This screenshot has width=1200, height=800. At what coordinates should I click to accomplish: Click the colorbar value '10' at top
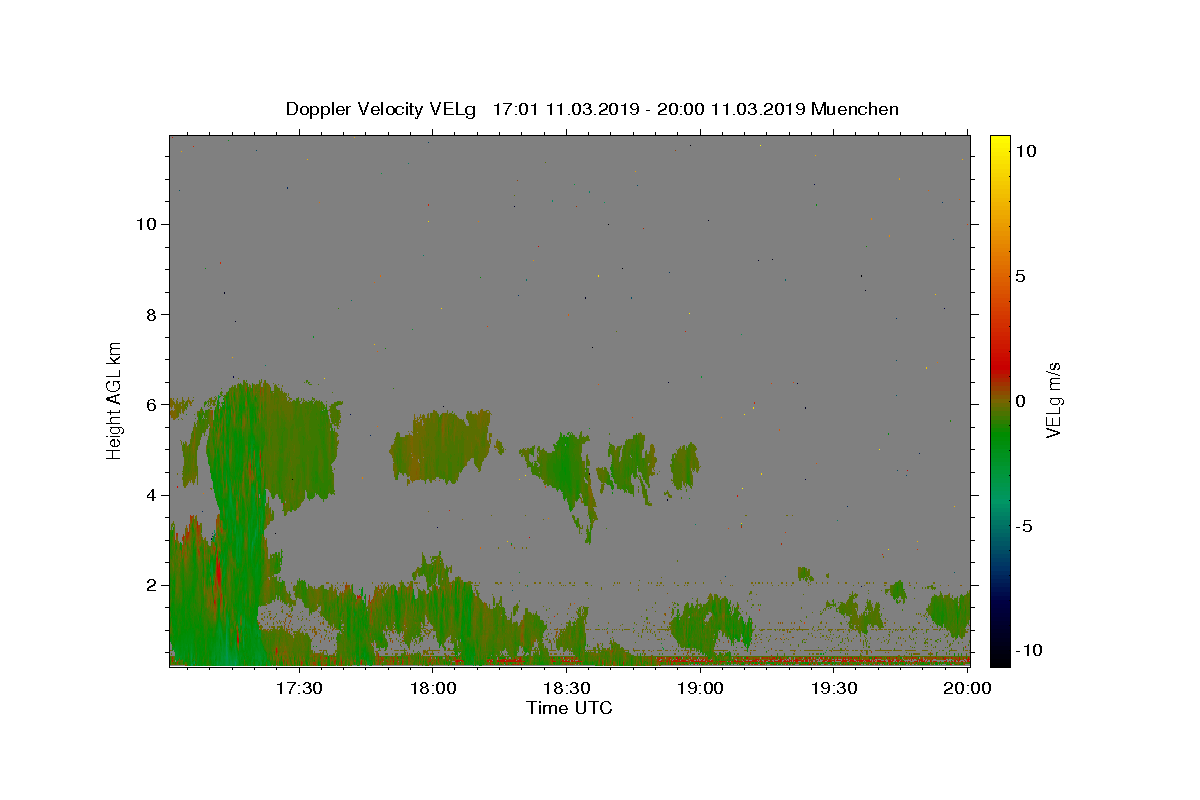pos(1025,150)
